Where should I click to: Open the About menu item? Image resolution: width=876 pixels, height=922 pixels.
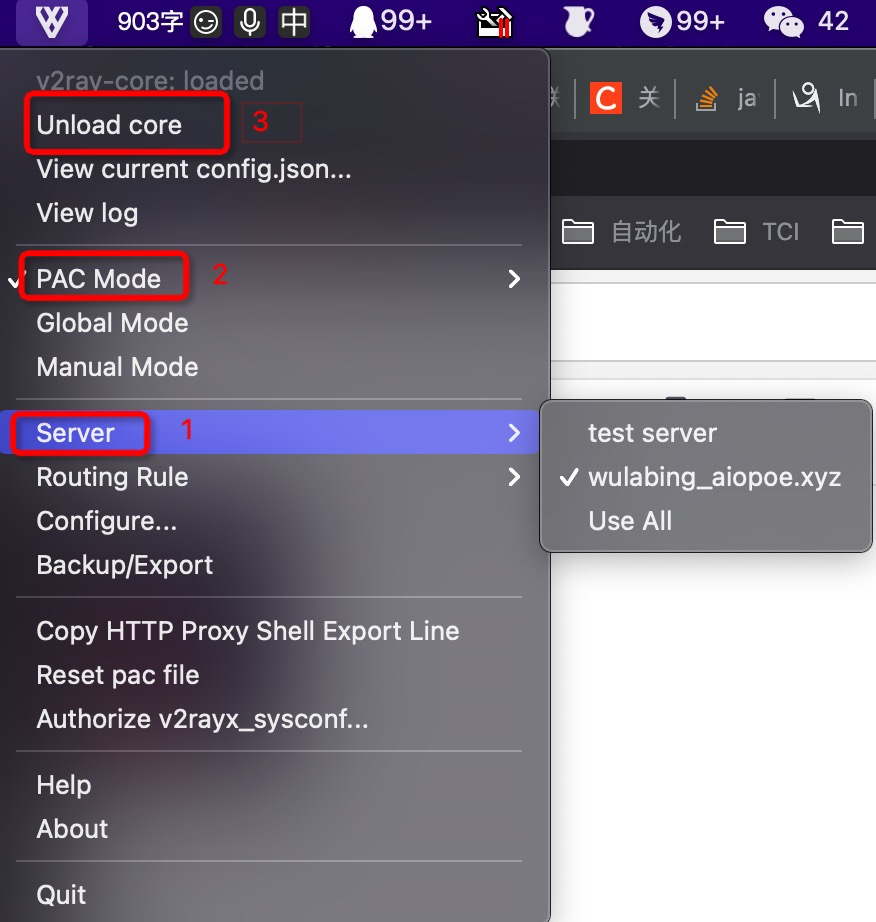point(269,829)
